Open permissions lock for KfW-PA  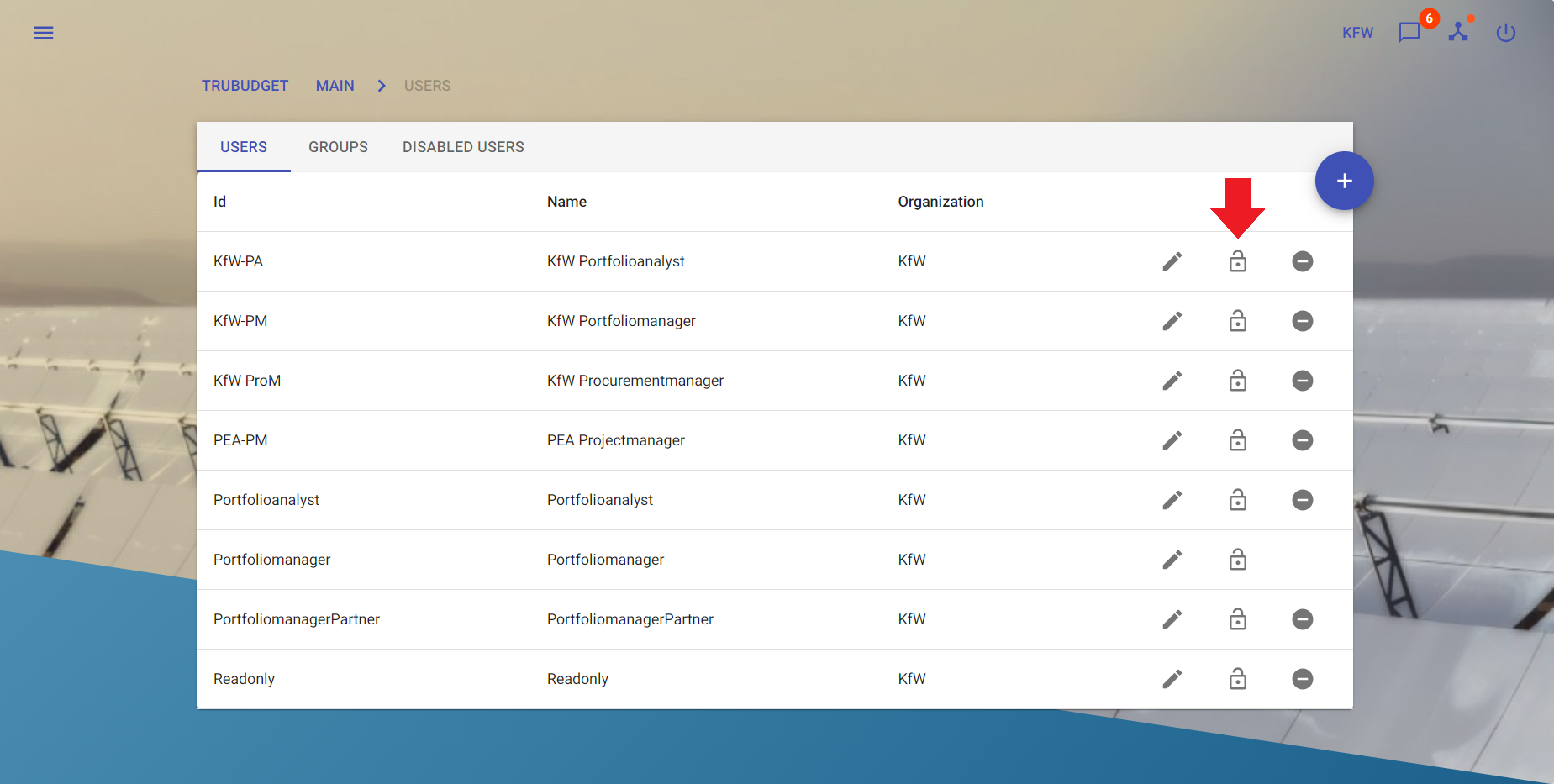1238,261
